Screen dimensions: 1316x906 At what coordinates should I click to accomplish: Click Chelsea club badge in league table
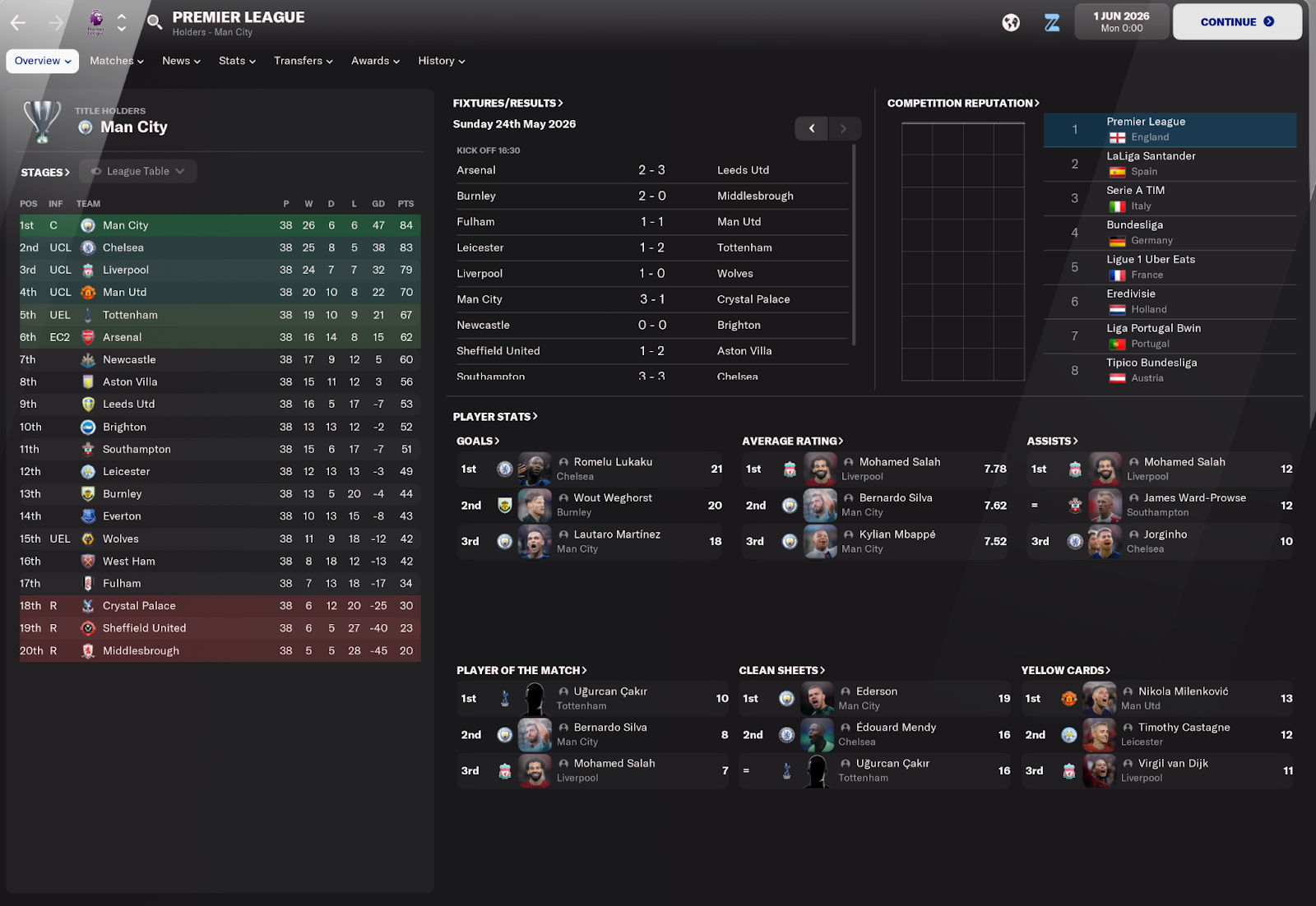[88, 247]
